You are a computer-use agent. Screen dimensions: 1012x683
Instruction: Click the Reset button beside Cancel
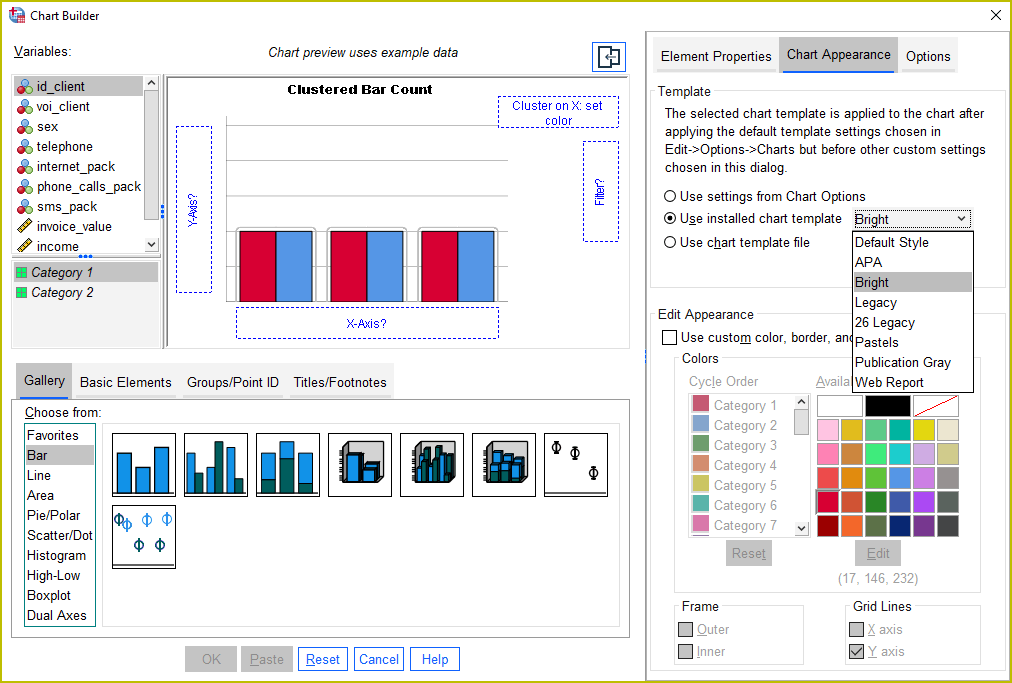click(323, 659)
